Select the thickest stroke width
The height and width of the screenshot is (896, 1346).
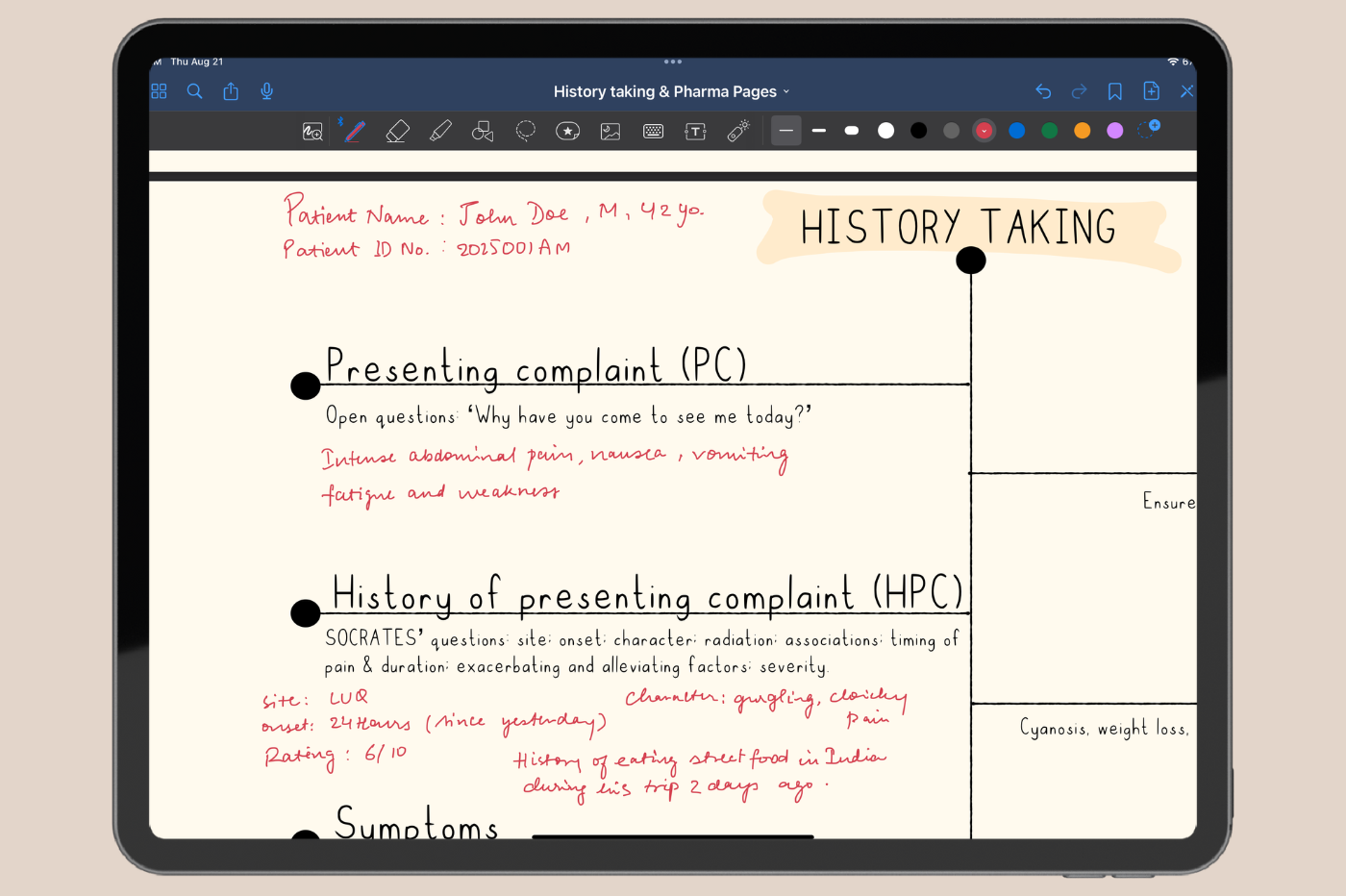pos(852,131)
